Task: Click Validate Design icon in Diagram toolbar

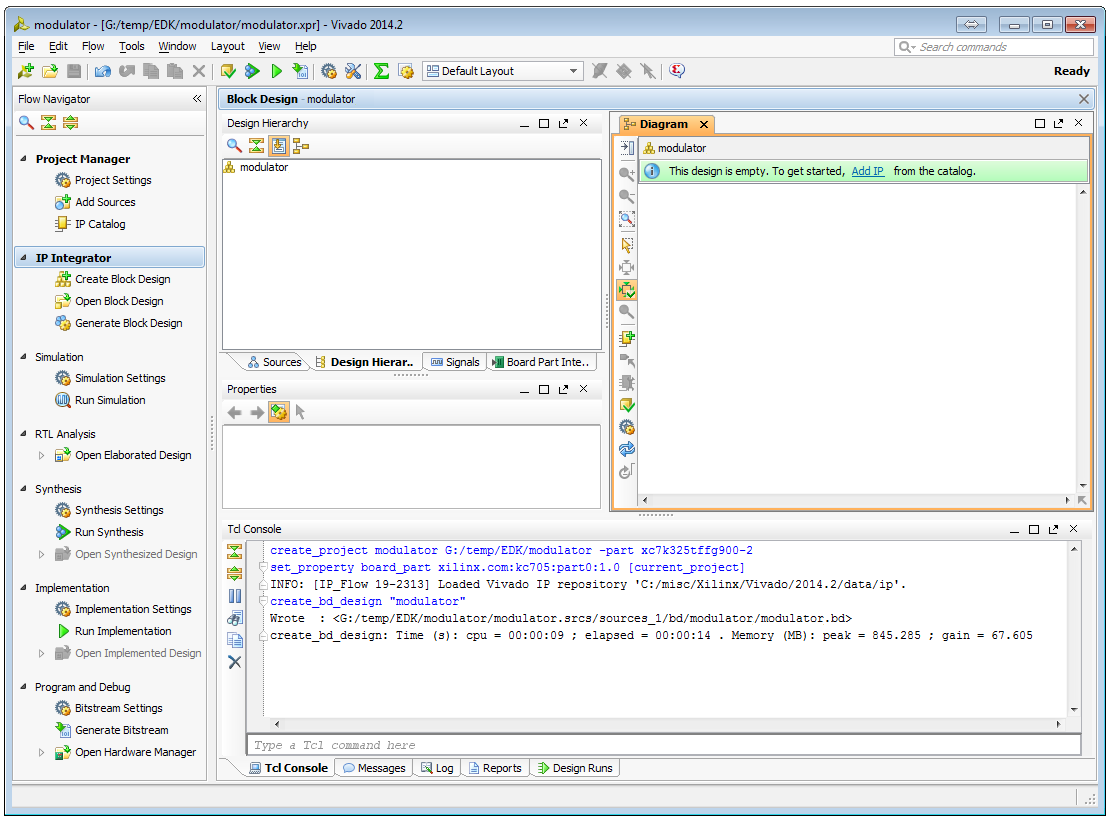Action: [x=626, y=405]
